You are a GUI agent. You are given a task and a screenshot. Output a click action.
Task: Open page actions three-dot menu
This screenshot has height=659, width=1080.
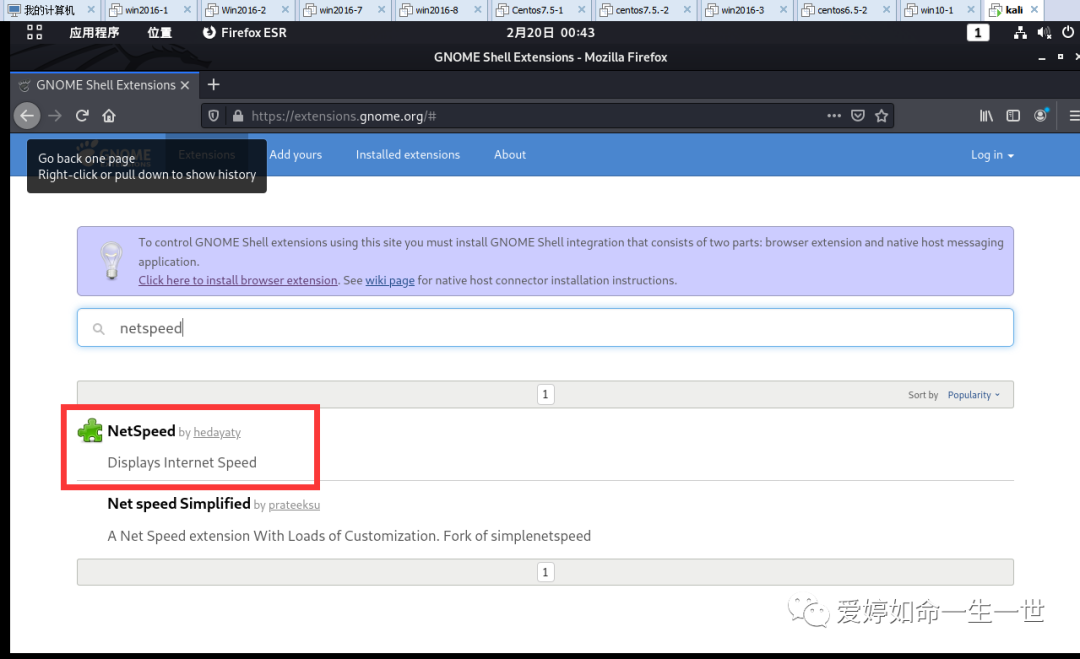click(x=834, y=116)
